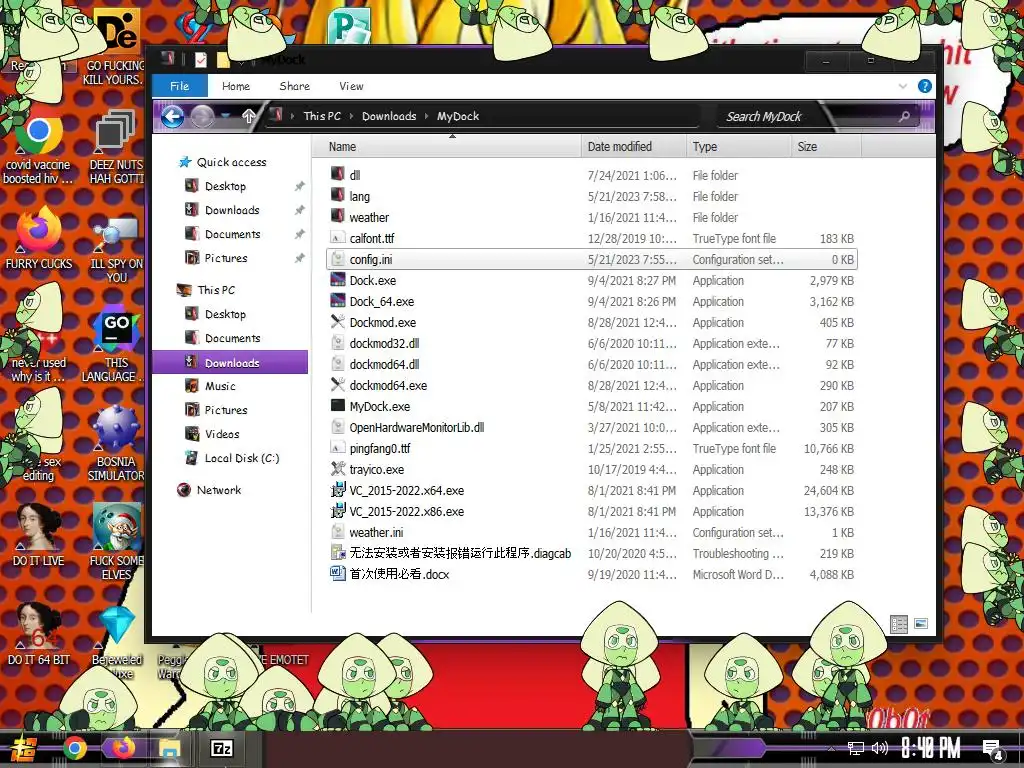Switch to large icons view button

pyautogui.click(x=921, y=624)
